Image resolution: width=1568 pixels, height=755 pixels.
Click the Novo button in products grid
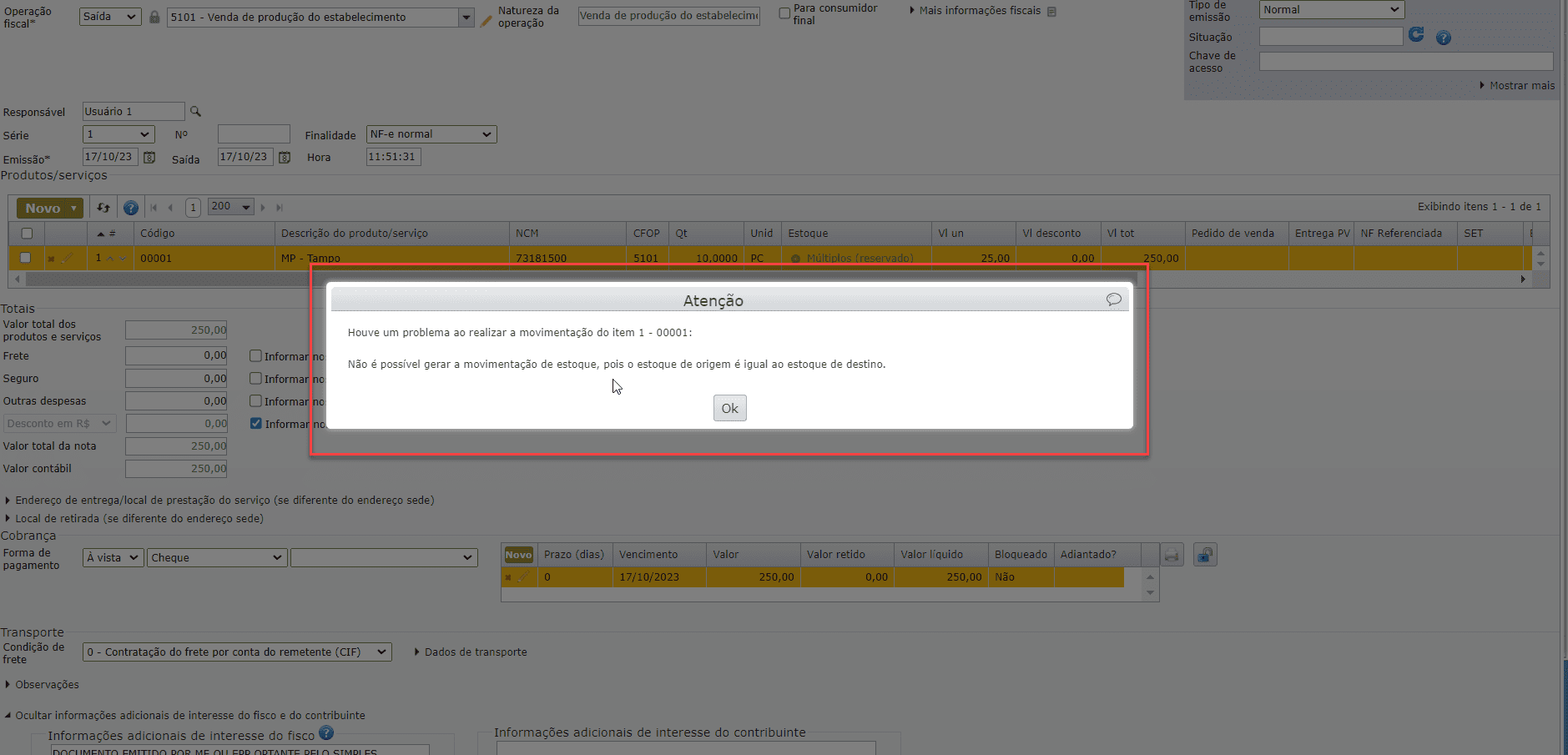50,208
